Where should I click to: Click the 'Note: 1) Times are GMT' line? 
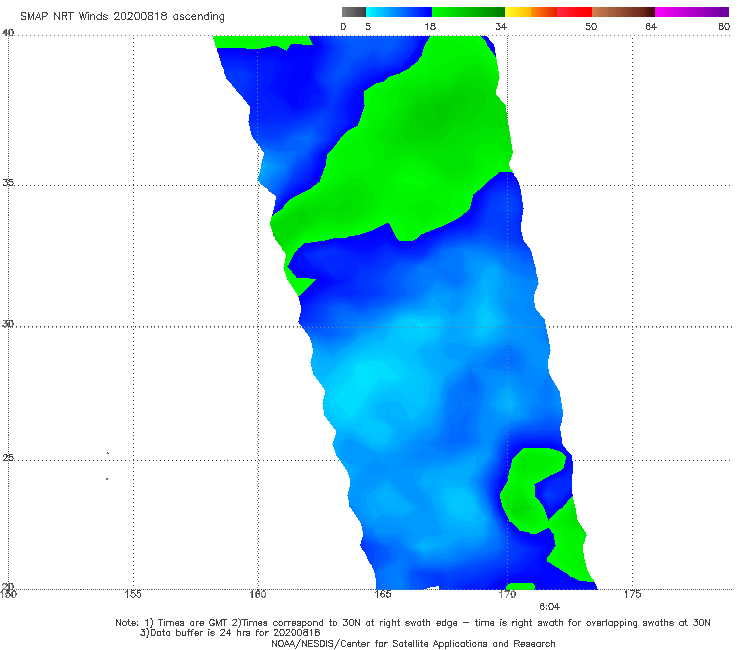(413, 623)
